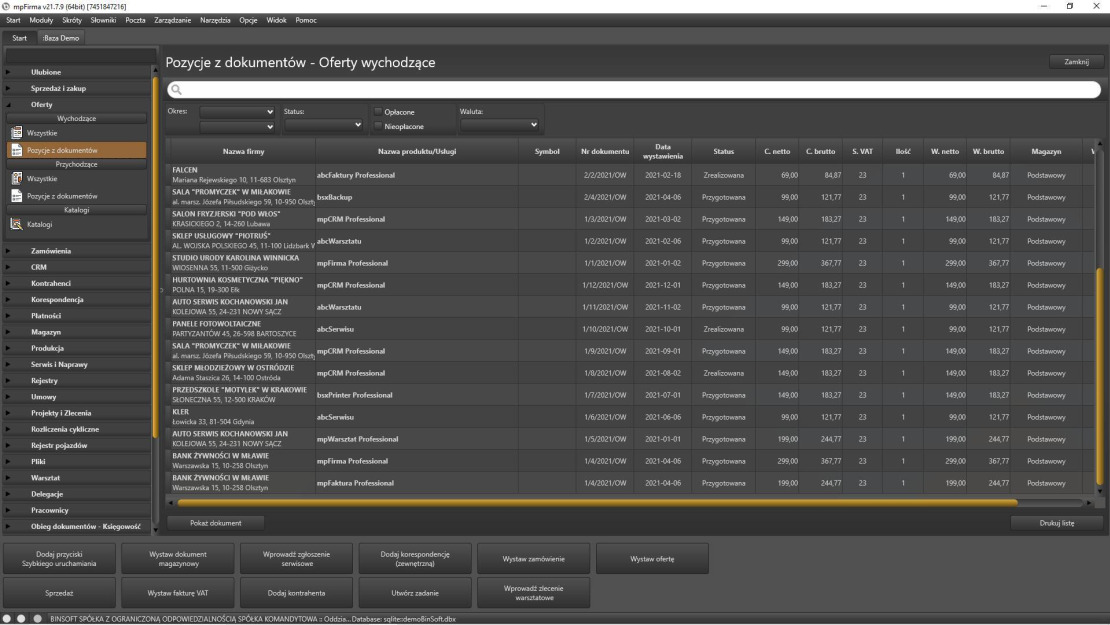Open the Narzędzia menu

pyautogui.click(x=215, y=21)
